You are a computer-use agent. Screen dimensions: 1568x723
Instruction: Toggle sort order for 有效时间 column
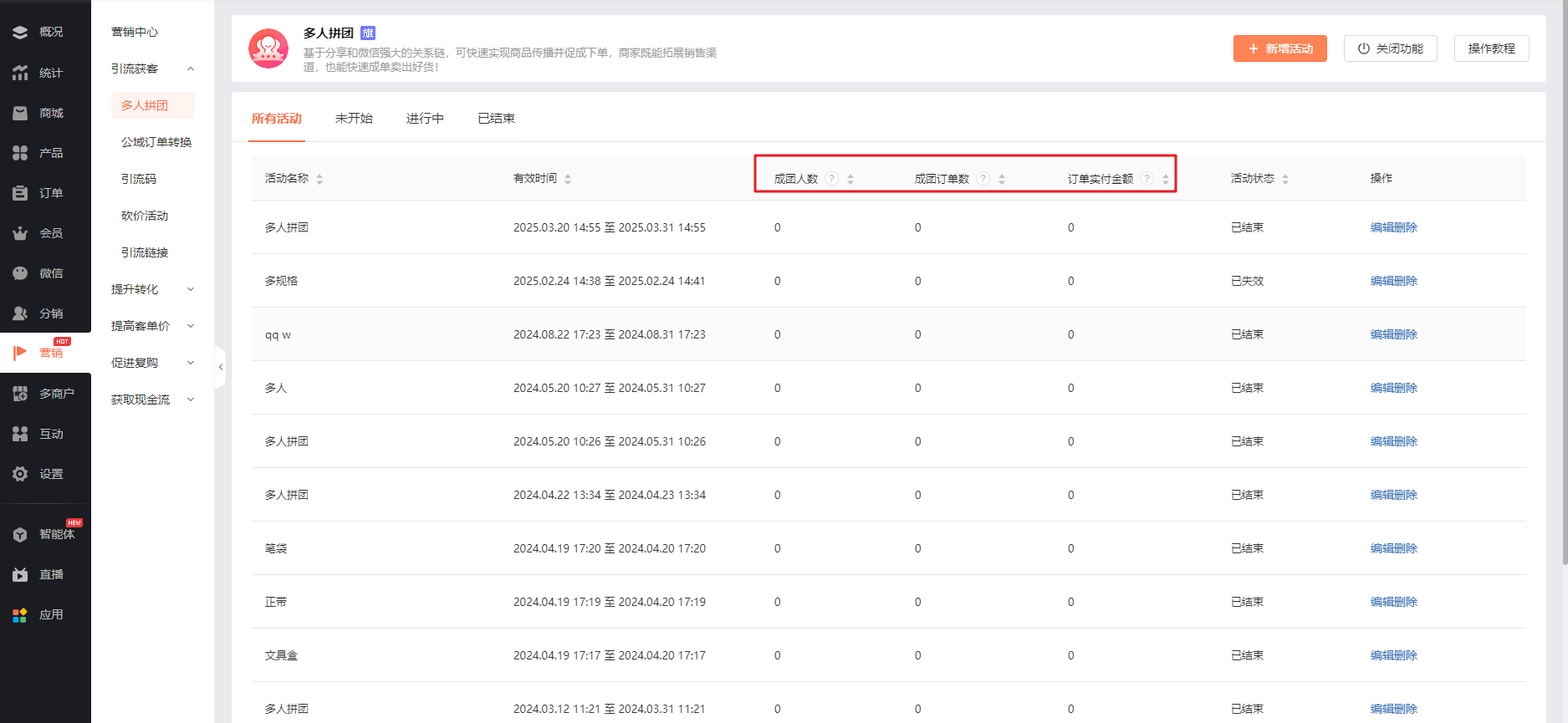point(568,179)
